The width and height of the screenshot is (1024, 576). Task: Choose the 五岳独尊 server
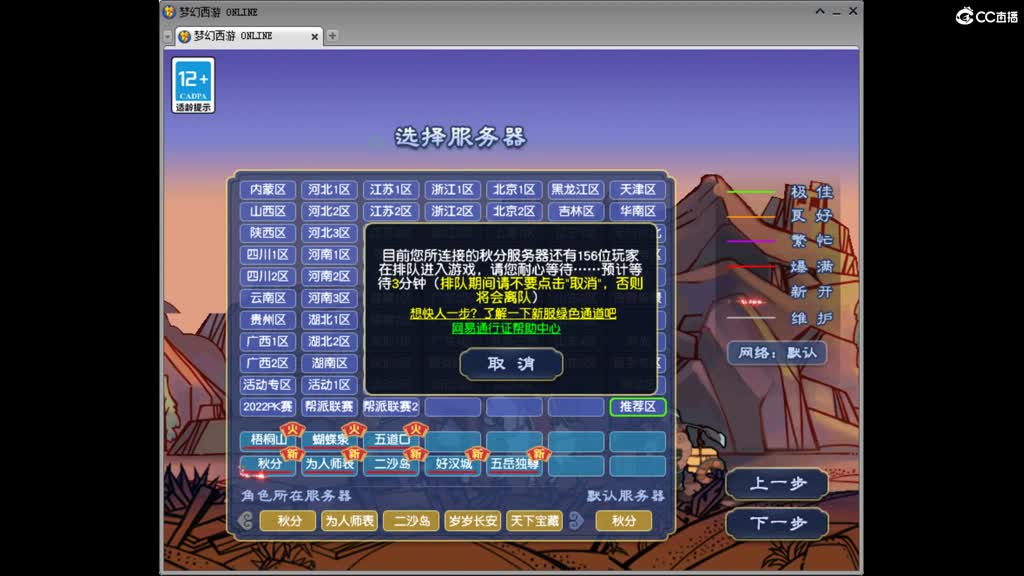click(514, 464)
